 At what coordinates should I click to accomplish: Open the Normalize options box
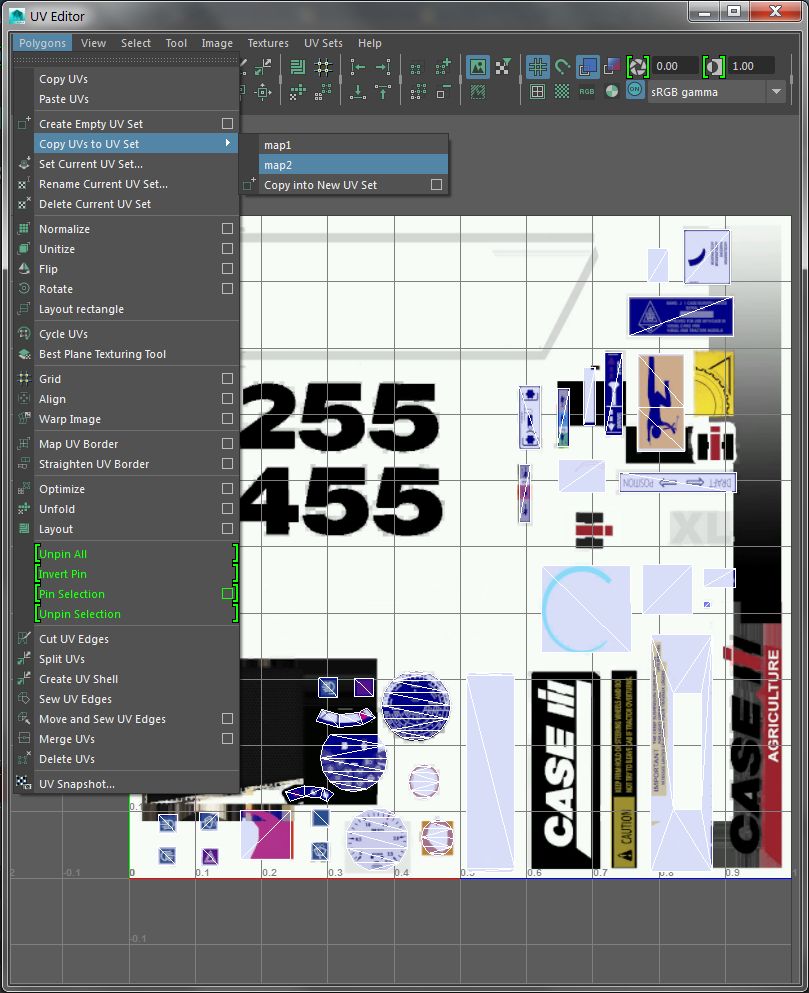pyautogui.click(x=227, y=229)
